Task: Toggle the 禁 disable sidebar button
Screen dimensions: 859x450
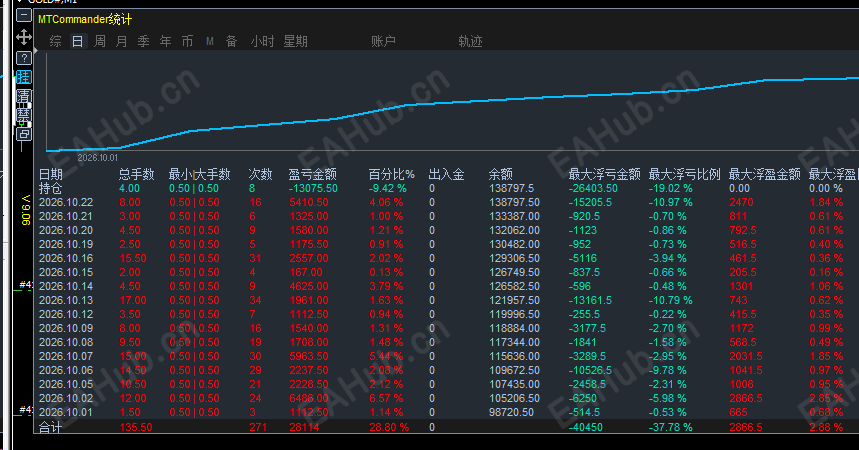Action: [24, 115]
